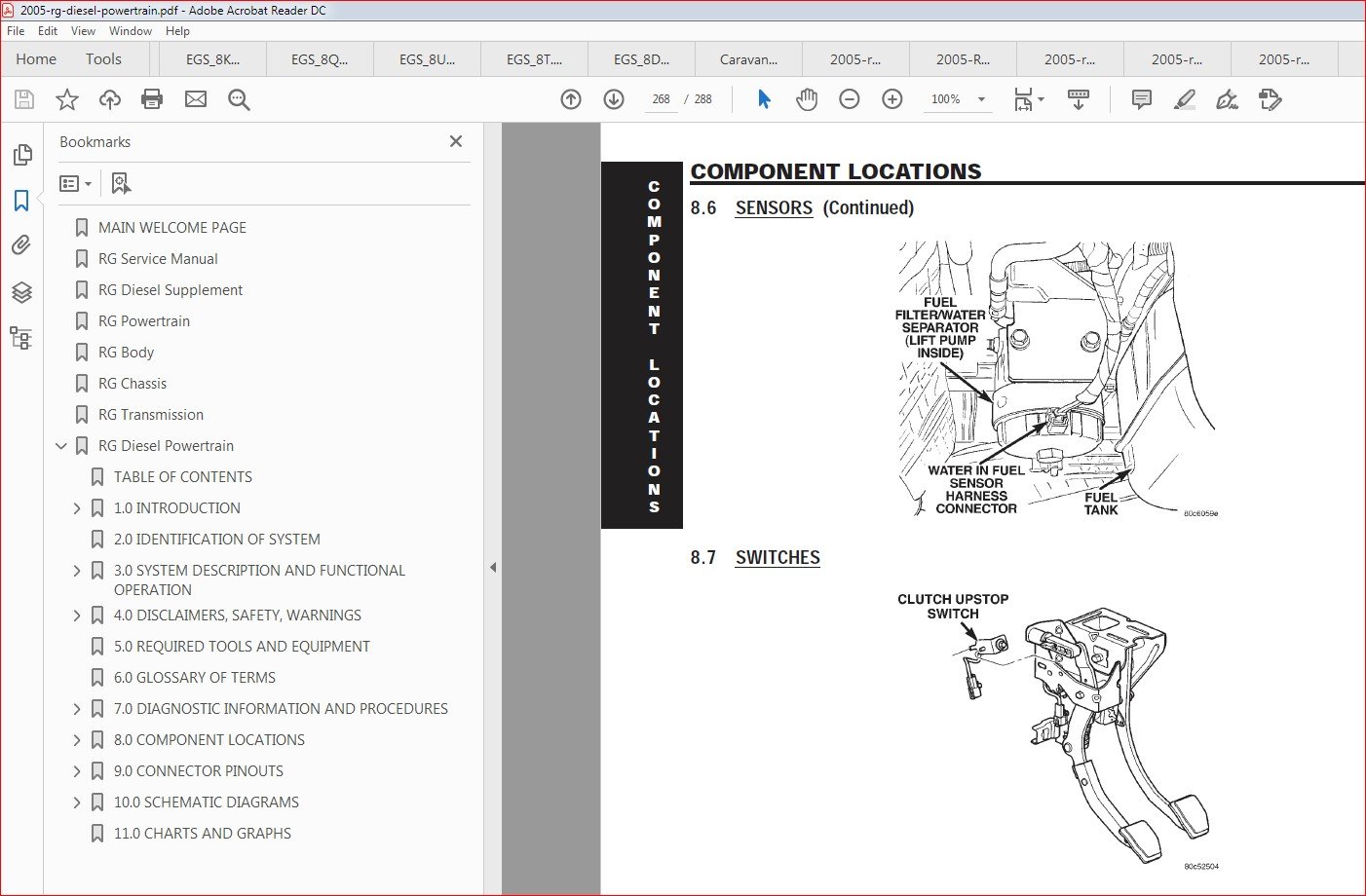Click the Save file icon
1366x896 pixels.
(24, 99)
